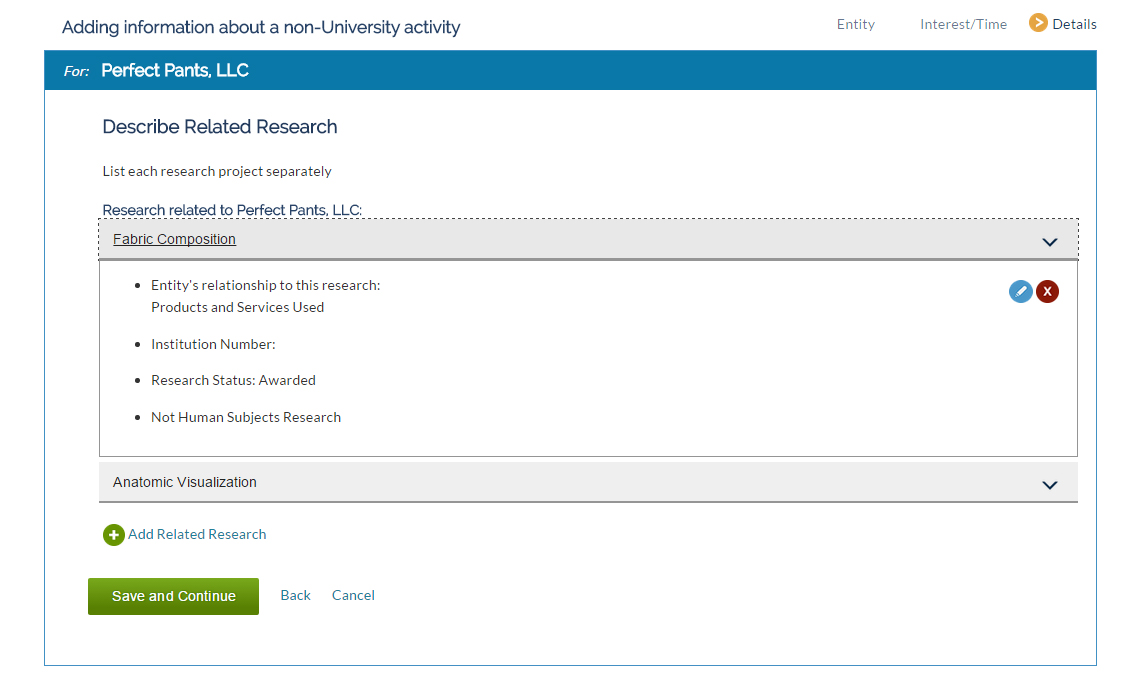1135x685 pixels.
Task: Click the orange arrow icon beside Details
Action: click(1038, 23)
